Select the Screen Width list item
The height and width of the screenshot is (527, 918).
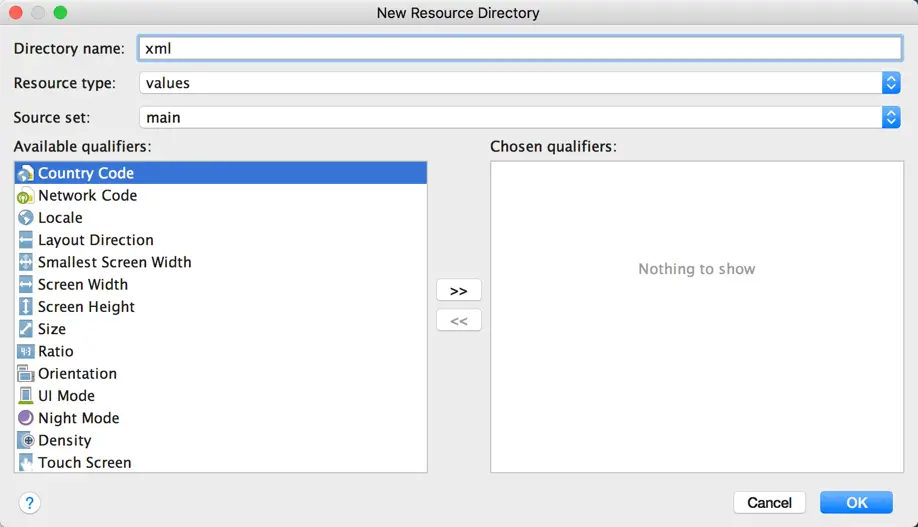(221, 285)
